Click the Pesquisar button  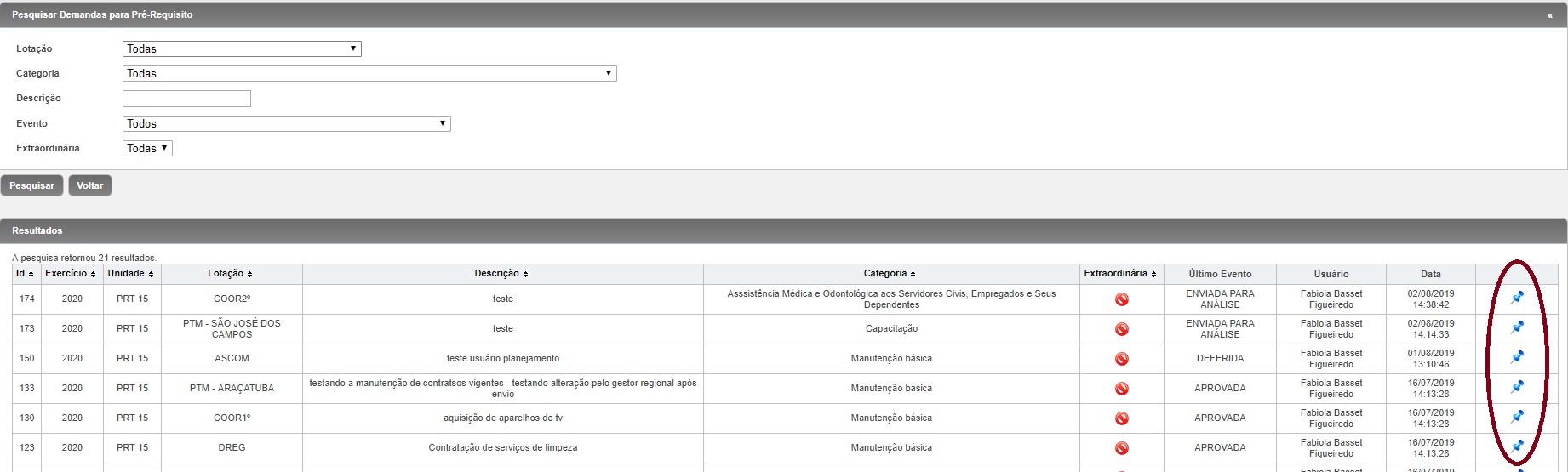(x=31, y=185)
